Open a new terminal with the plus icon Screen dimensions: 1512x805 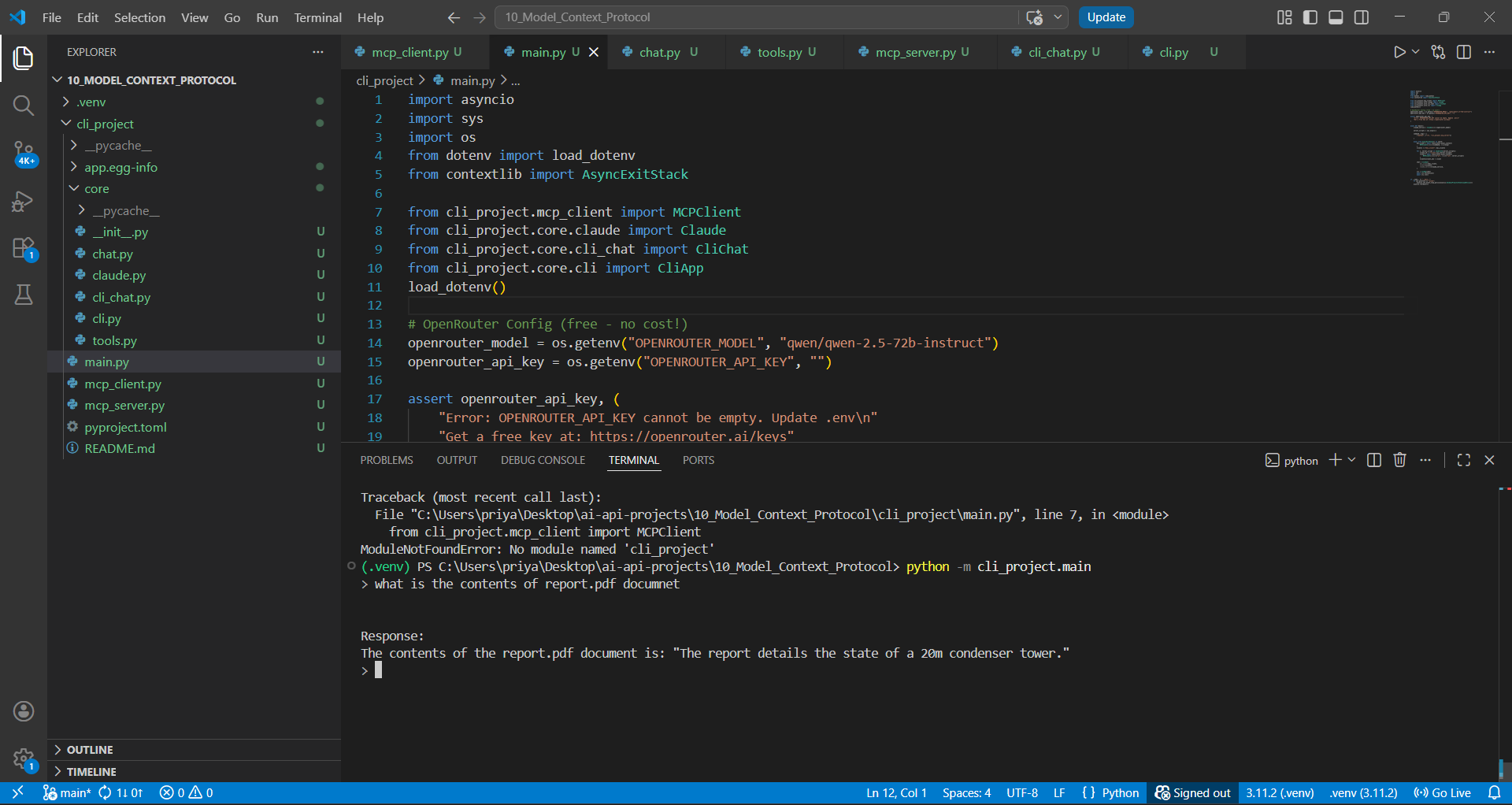point(1334,460)
